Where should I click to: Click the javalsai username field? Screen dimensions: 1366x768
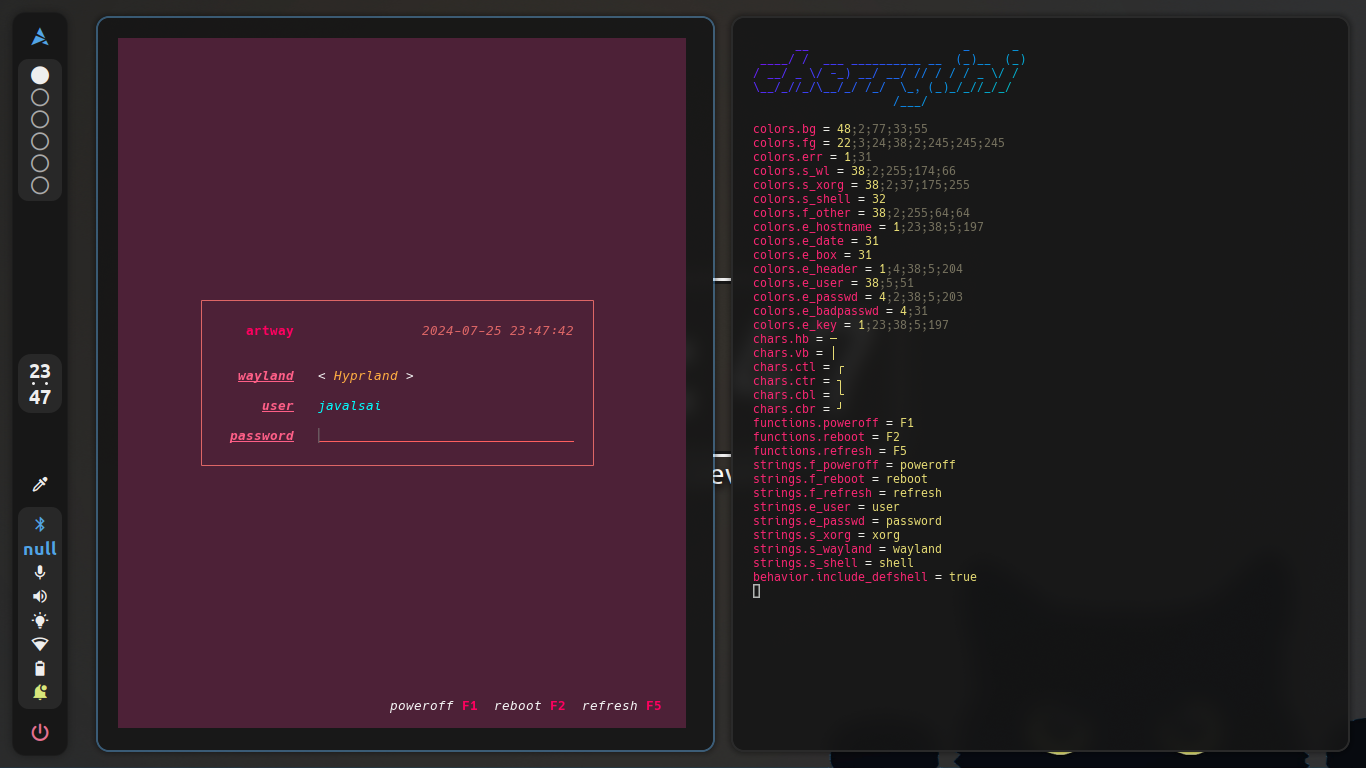(350, 406)
